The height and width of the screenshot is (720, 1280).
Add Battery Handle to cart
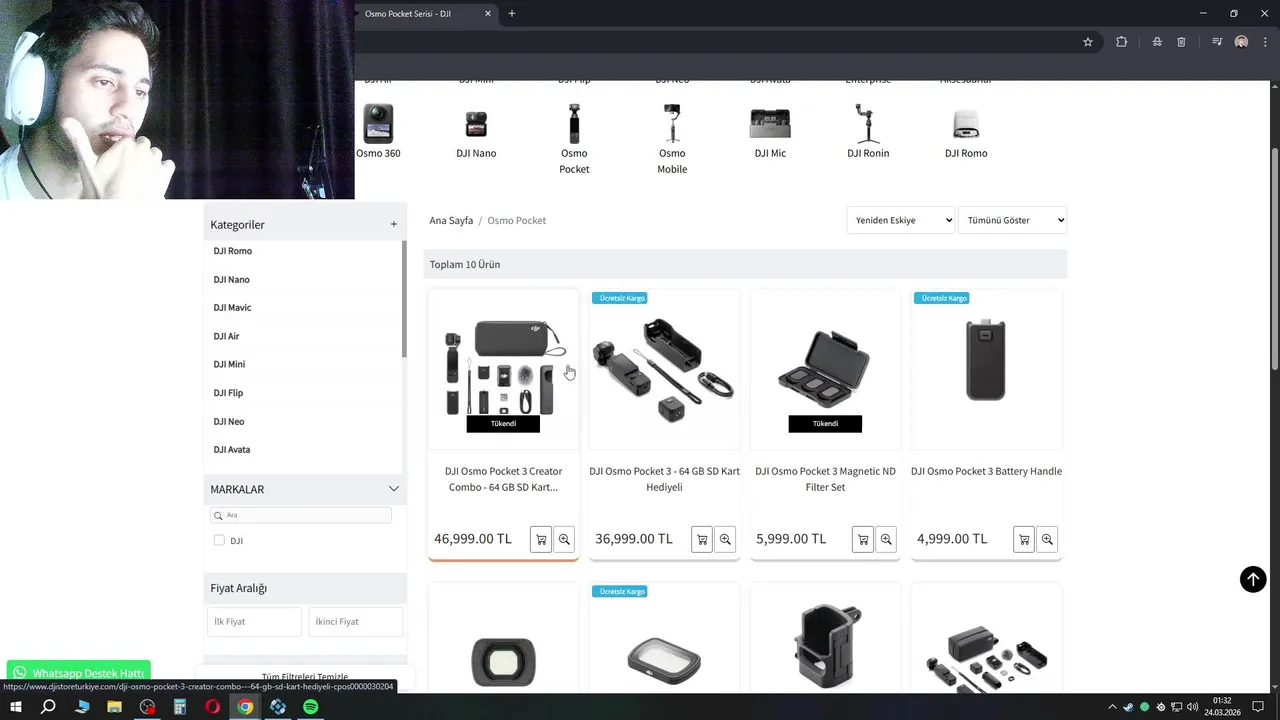point(1024,539)
